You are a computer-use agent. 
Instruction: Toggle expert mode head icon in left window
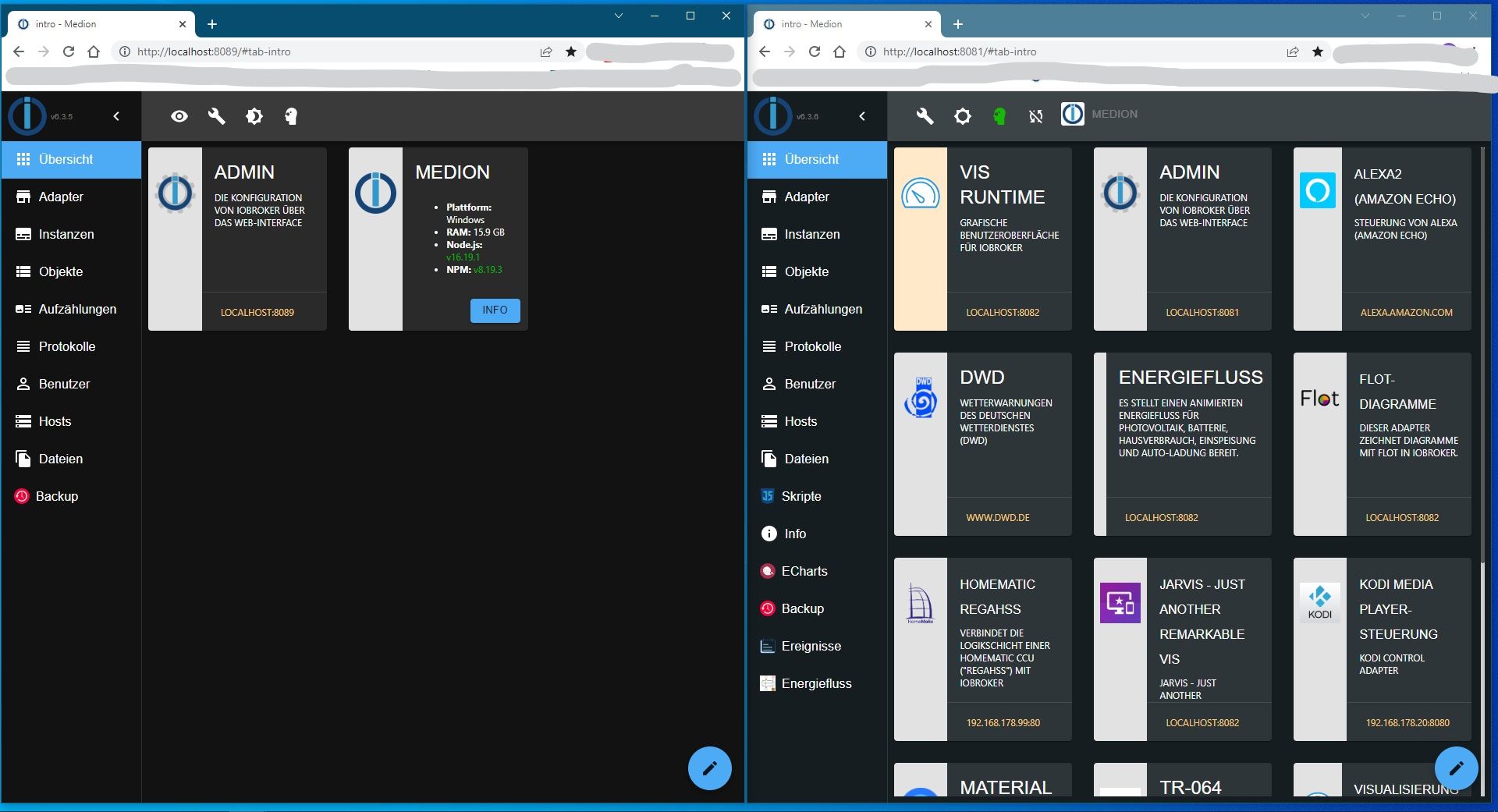(291, 116)
